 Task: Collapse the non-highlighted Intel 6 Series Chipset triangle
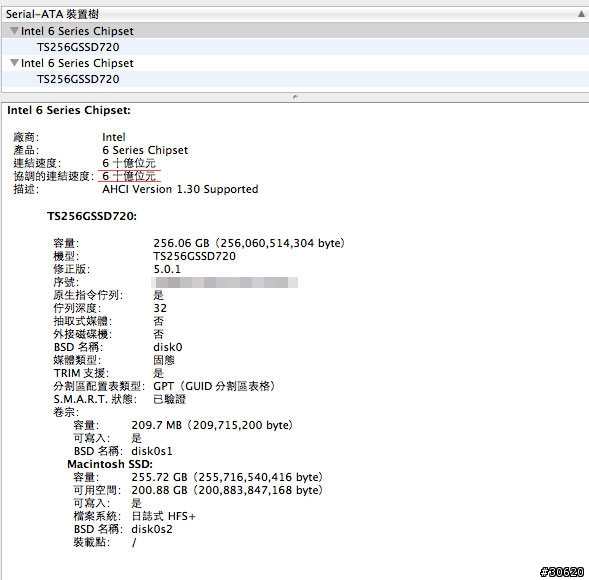[x=14, y=63]
